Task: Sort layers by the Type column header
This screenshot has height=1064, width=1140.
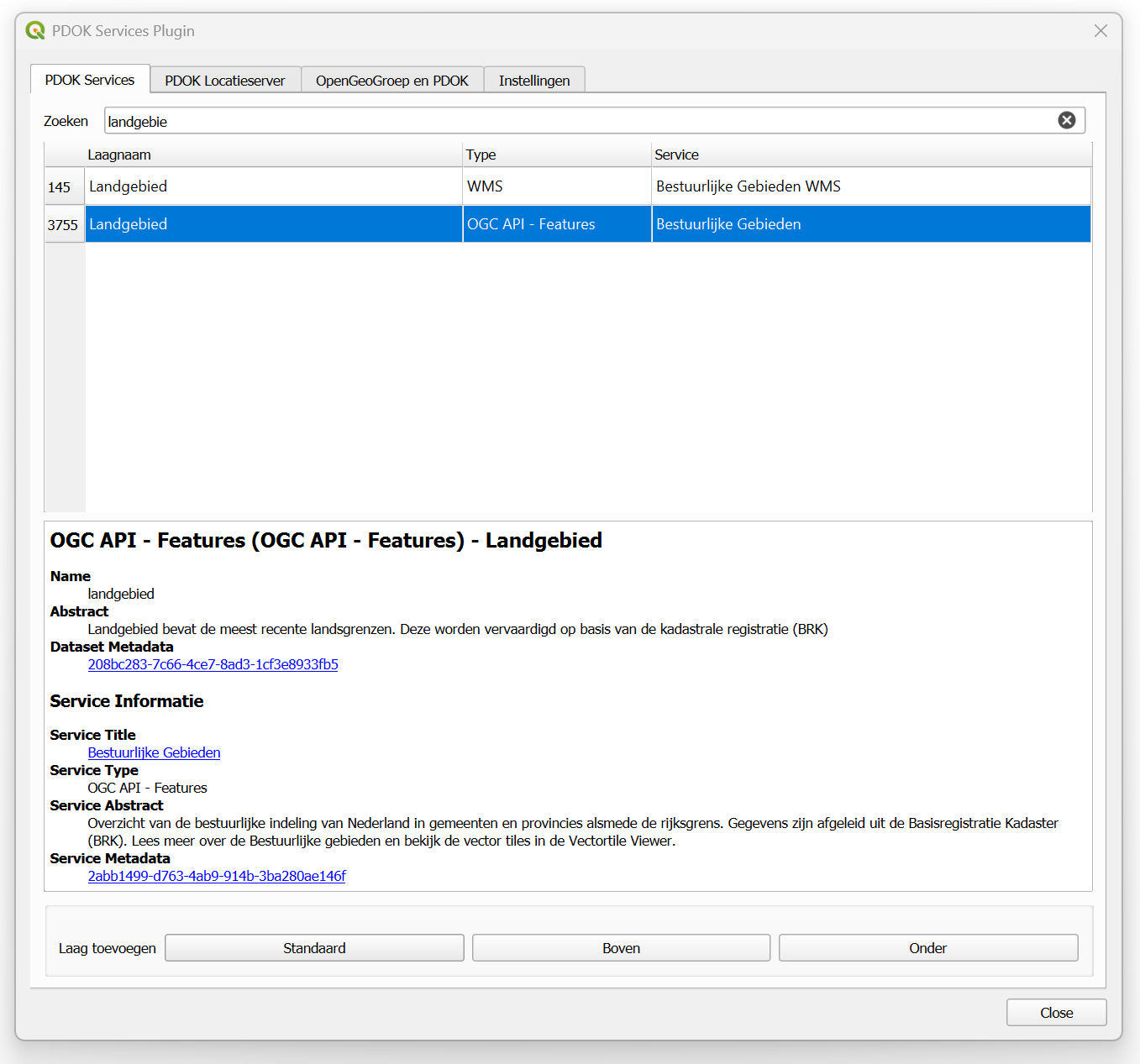Action: pyautogui.click(x=556, y=155)
